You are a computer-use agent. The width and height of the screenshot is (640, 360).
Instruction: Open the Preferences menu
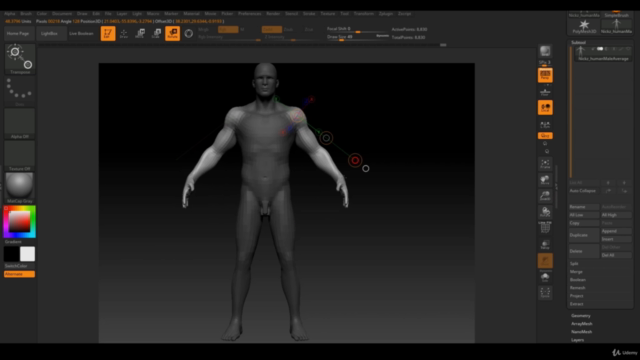(x=249, y=13)
